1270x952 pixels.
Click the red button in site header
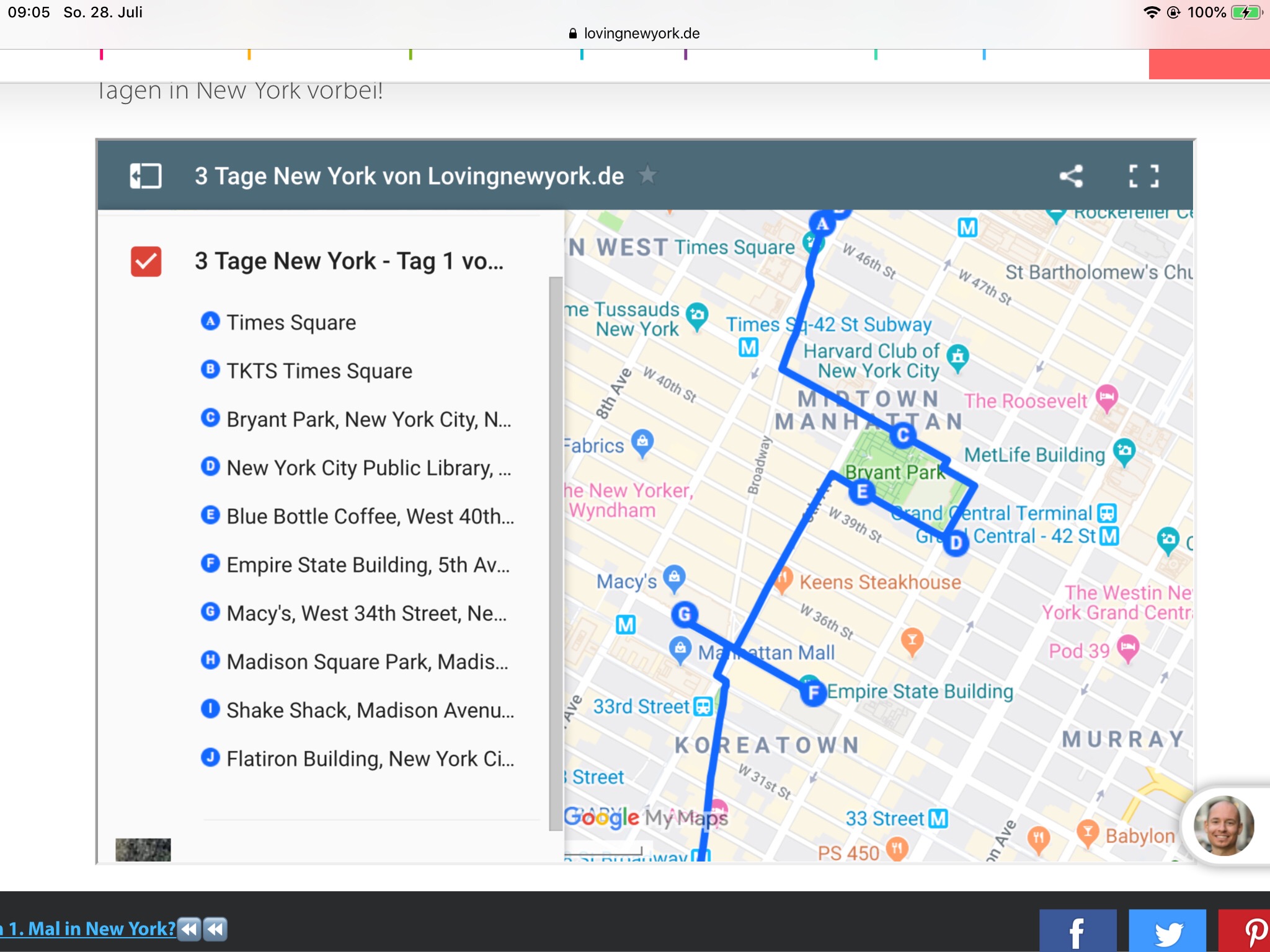click(x=1209, y=64)
